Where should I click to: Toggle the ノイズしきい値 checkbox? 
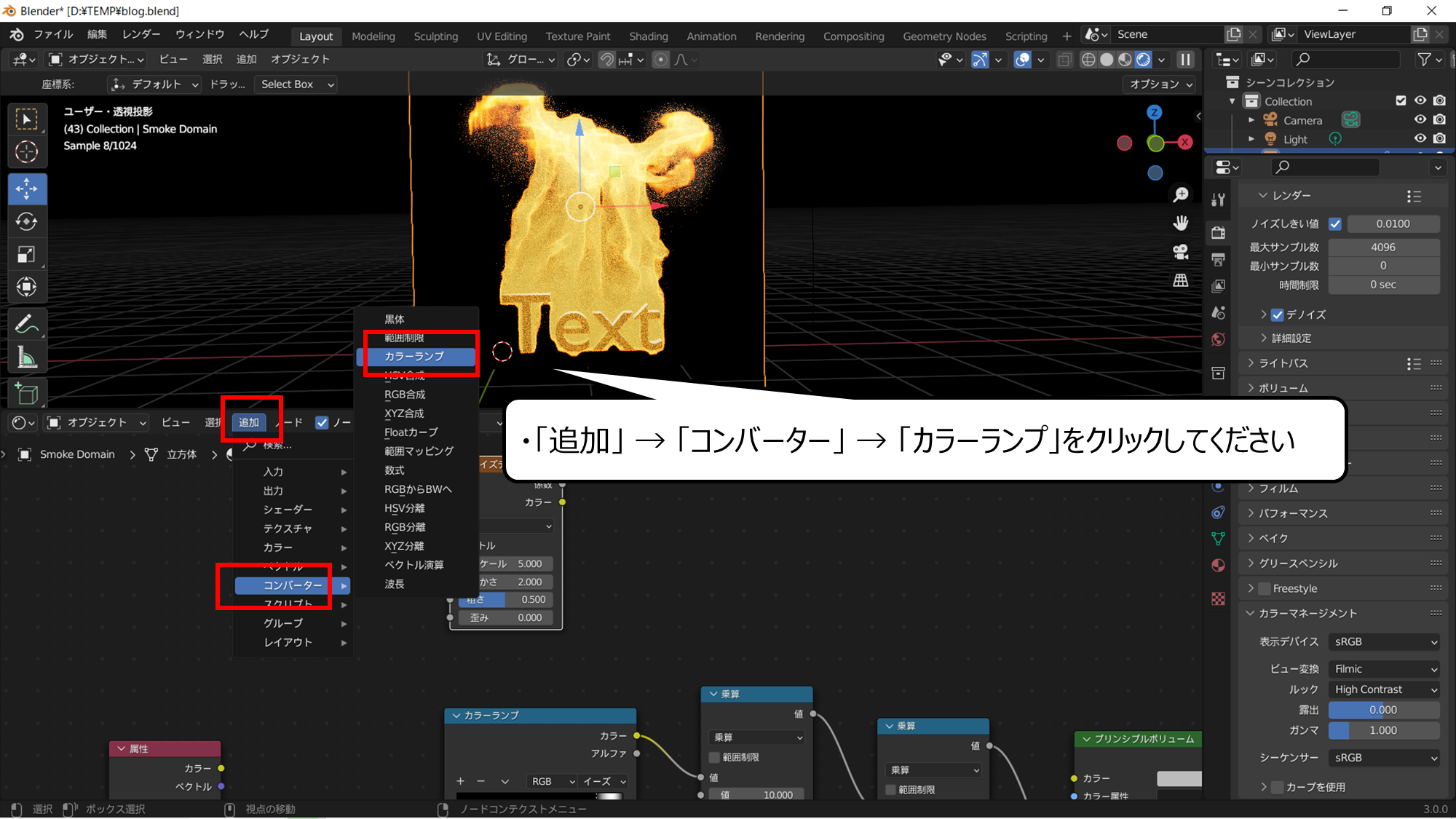[x=1335, y=224]
